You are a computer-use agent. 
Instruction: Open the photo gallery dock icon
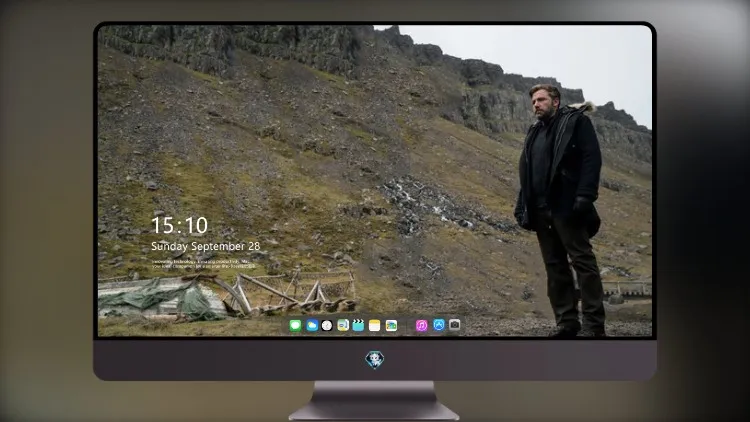pos(391,326)
